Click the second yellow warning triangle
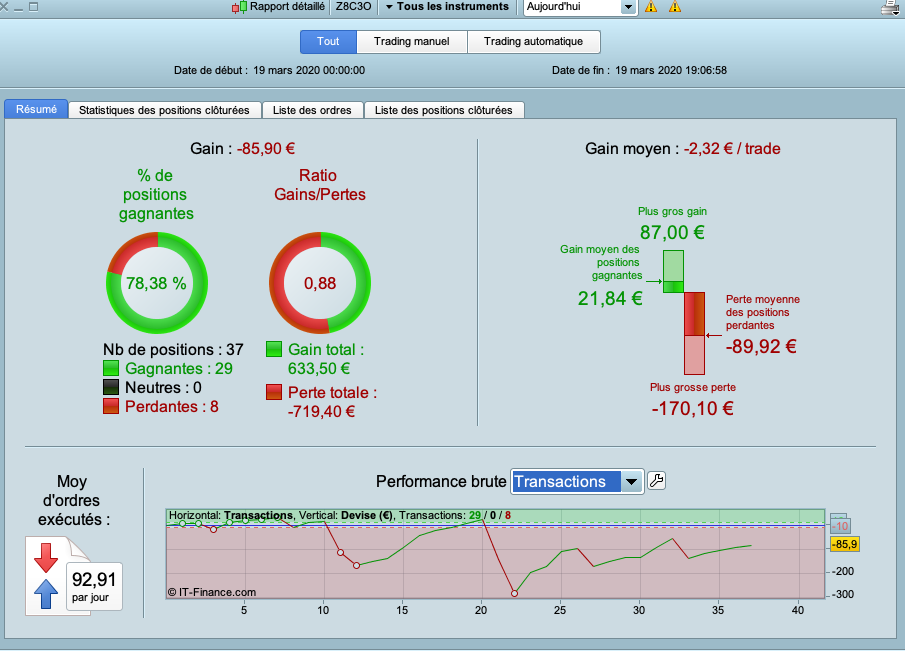Image resolution: width=905 pixels, height=651 pixels. tap(675, 7)
